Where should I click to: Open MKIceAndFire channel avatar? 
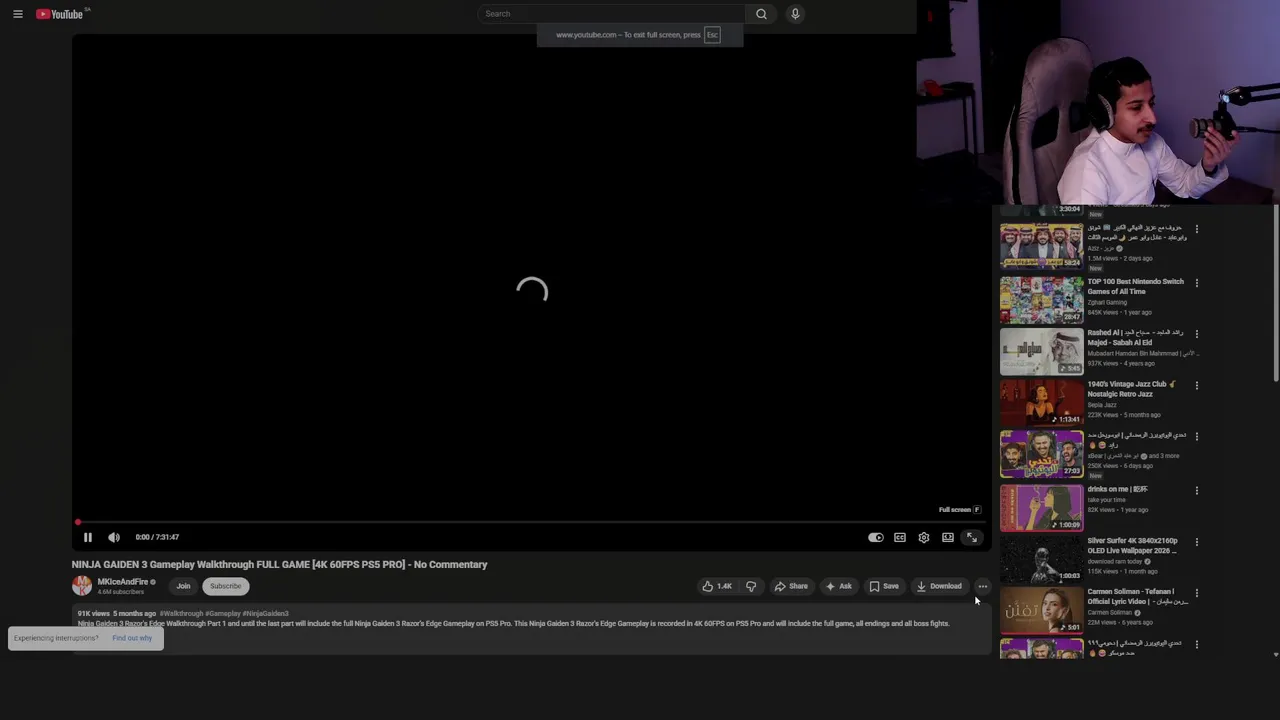(x=82, y=586)
